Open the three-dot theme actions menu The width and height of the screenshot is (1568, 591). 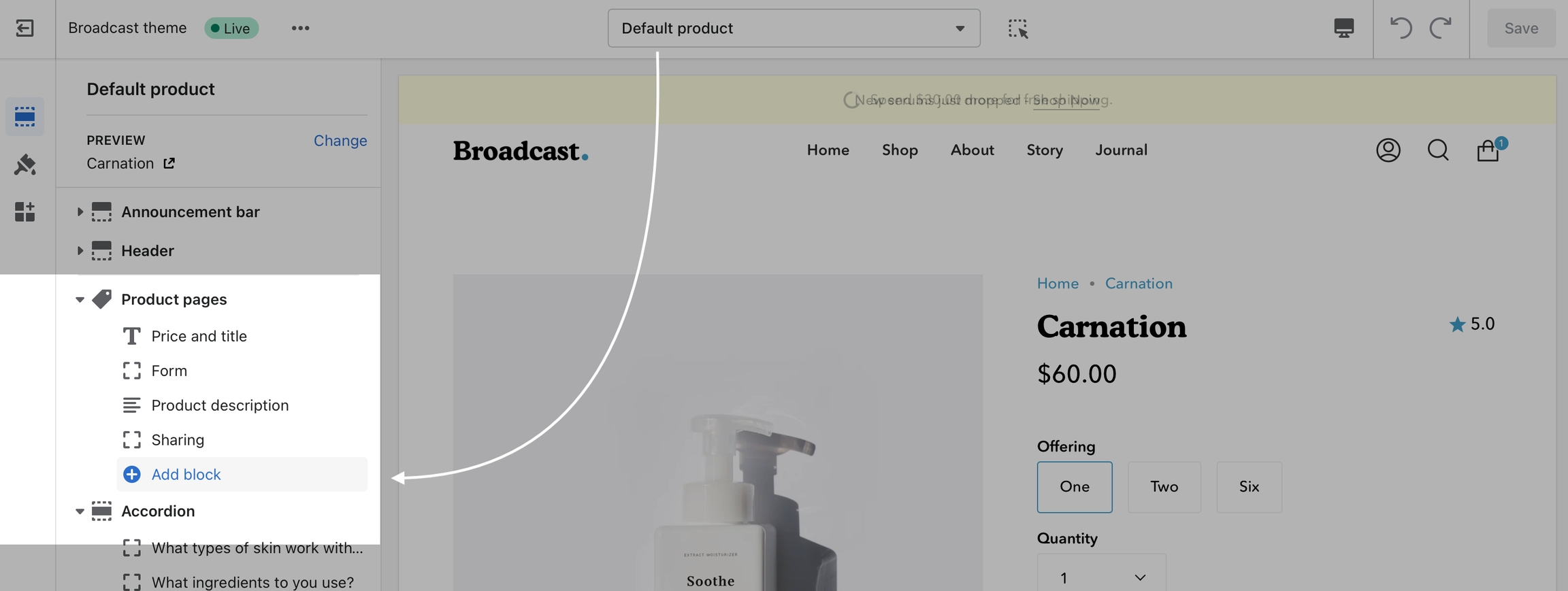(300, 28)
